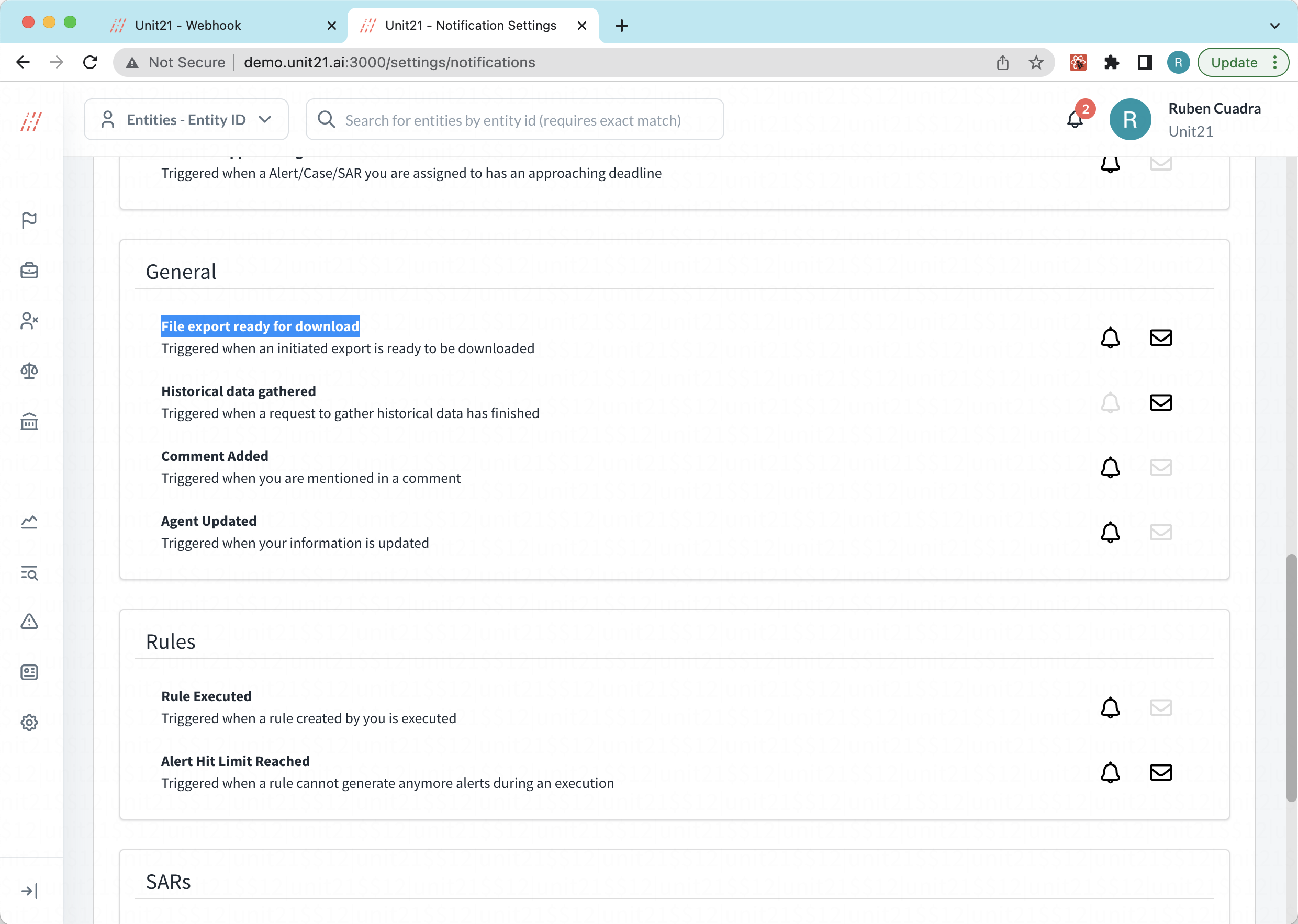
Task: Open a new browser tab
Action: (x=621, y=26)
